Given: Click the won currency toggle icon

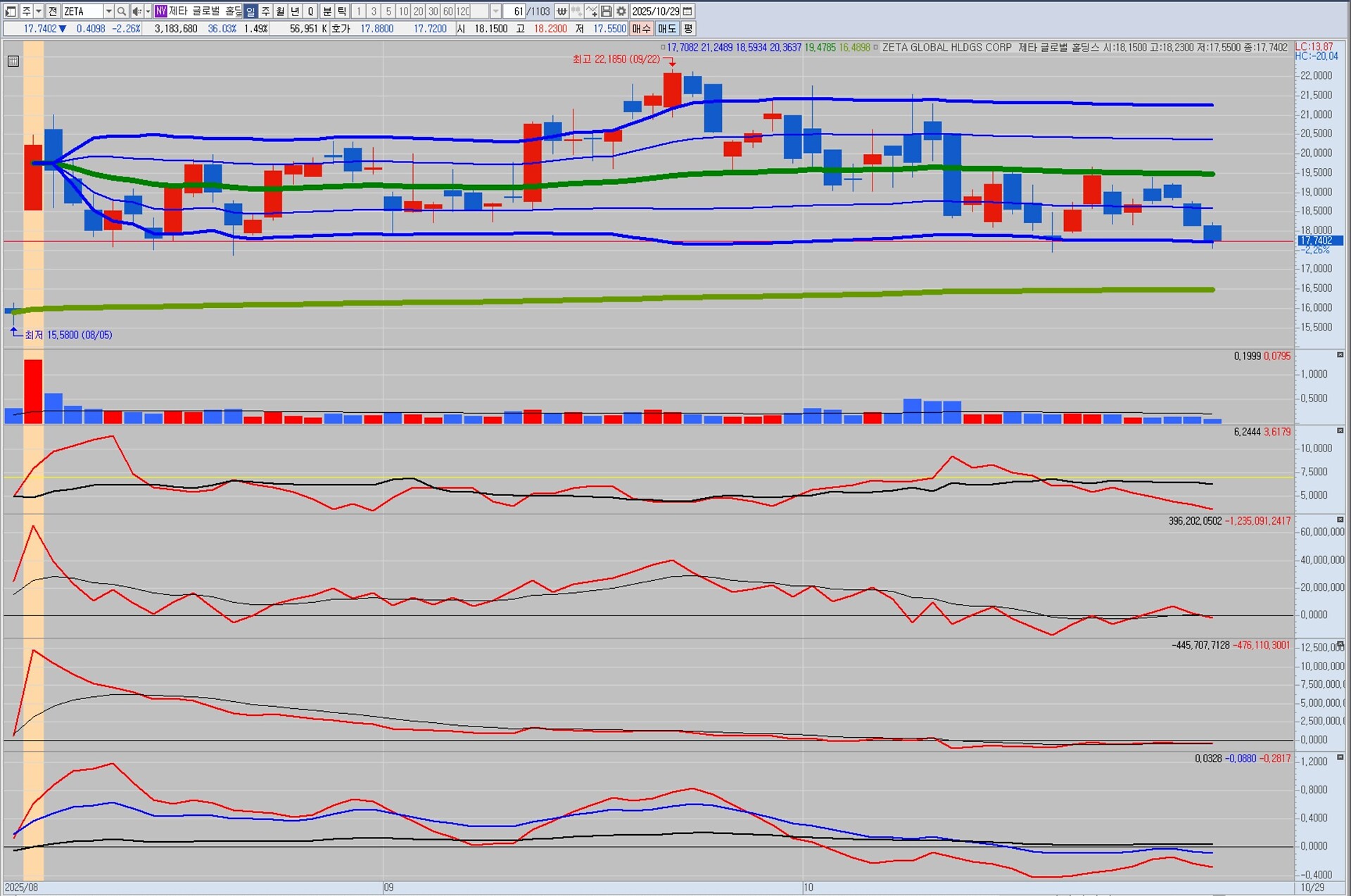Looking at the screenshot, I should [x=562, y=11].
